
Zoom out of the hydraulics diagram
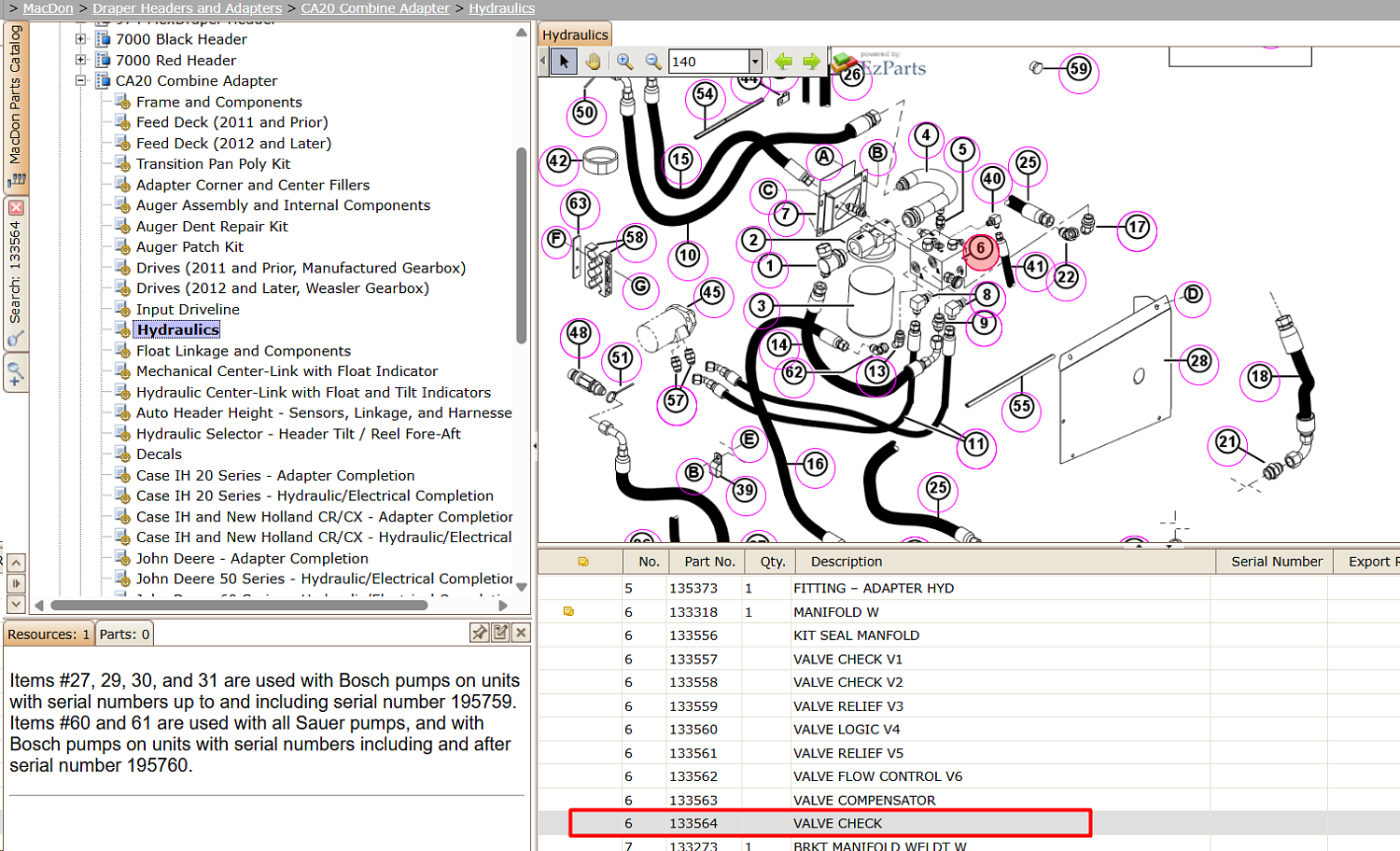653,62
